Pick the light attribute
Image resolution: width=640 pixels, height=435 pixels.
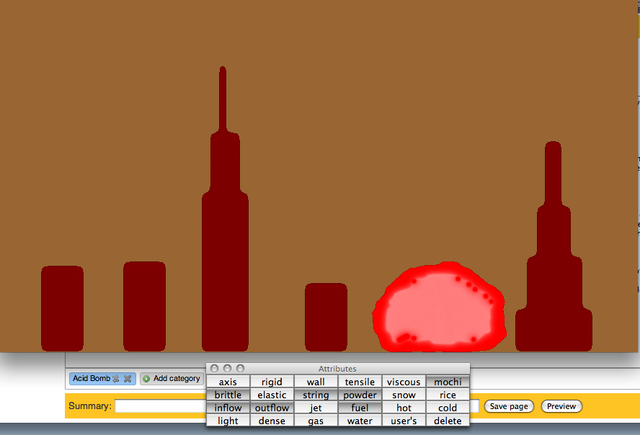point(228,421)
